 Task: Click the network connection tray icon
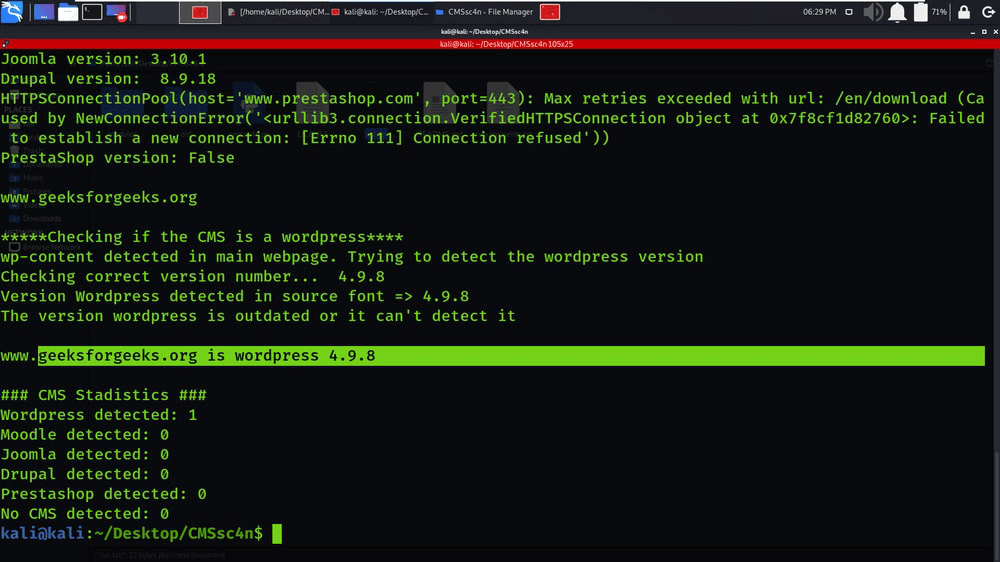(849, 12)
